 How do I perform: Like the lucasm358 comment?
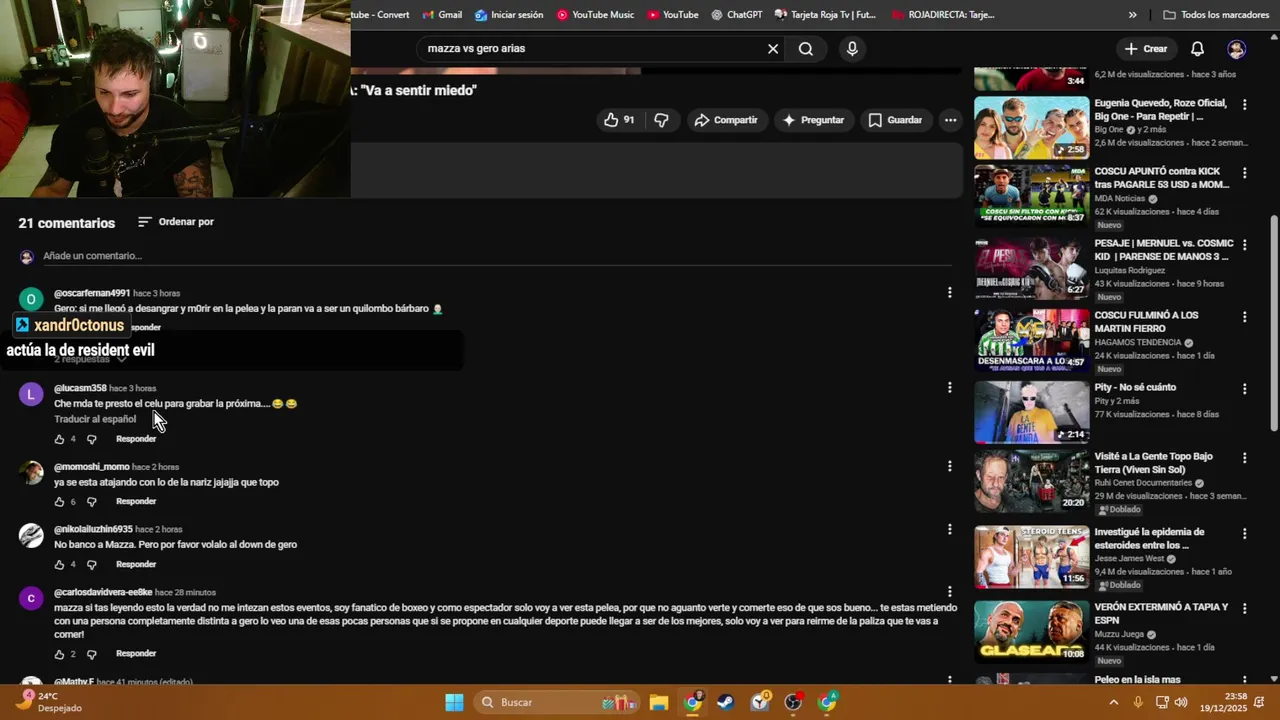tap(59, 439)
